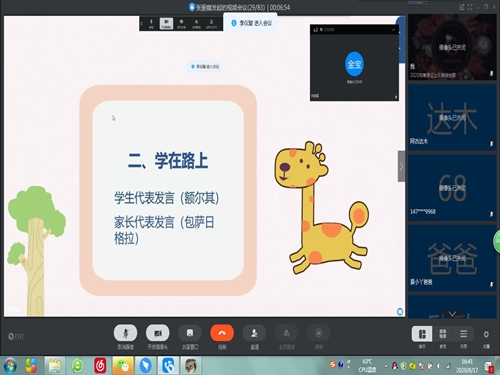Open the invite participants button (邀请)
Screen dimensions: 500x375
tap(254, 333)
